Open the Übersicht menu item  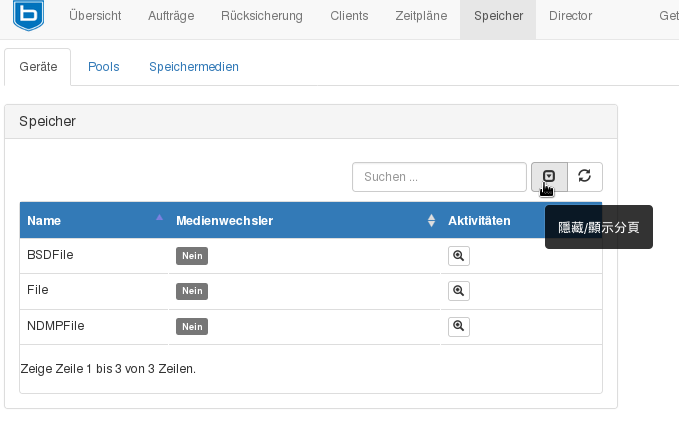95,16
